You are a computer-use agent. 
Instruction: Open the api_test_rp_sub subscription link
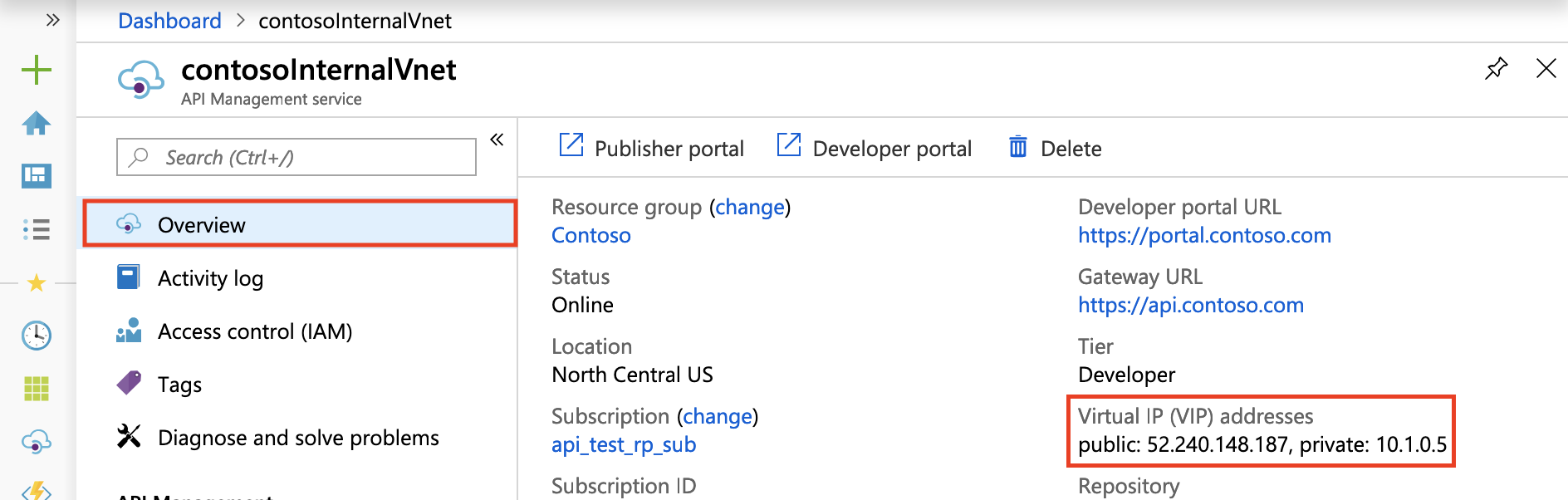[624, 444]
